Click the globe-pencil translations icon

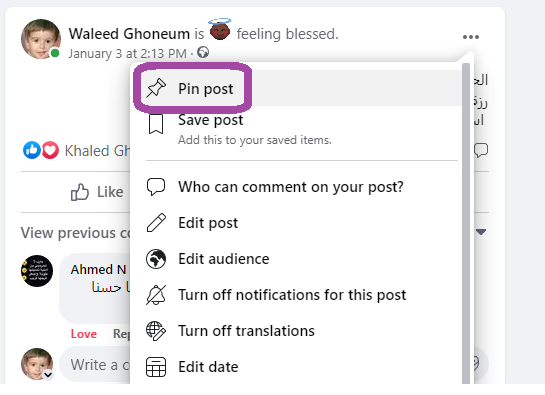pyautogui.click(x=156, y=331)
